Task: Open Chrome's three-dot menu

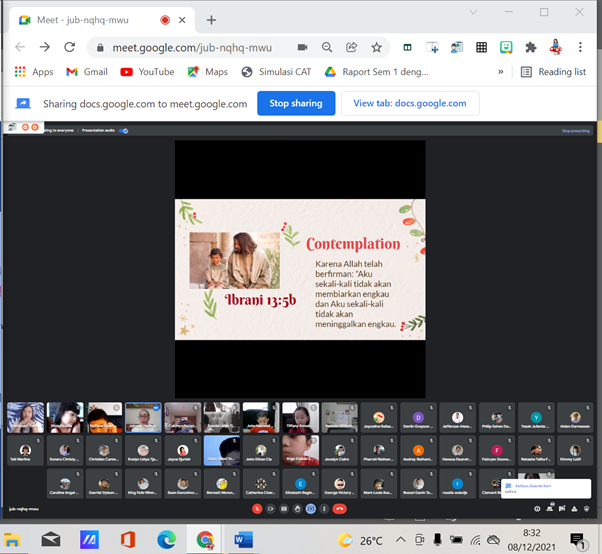Action: (x=581, y=47)
